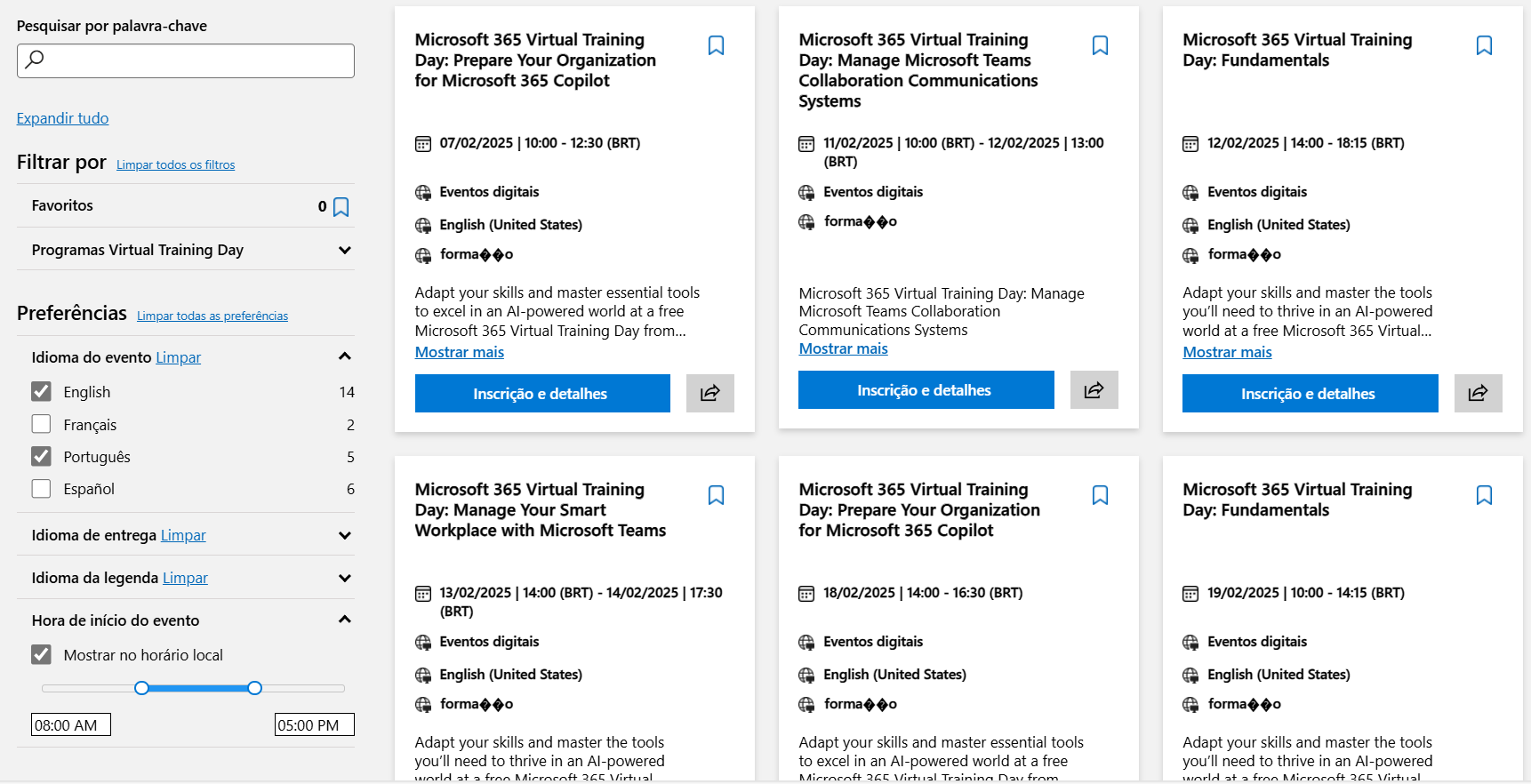
Task: Open the Favoritos filter
Action: (x=186, y=205)
